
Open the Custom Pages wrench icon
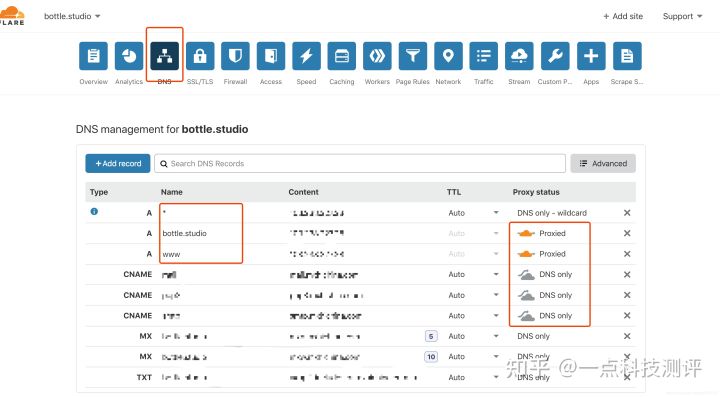coord(555,56)
